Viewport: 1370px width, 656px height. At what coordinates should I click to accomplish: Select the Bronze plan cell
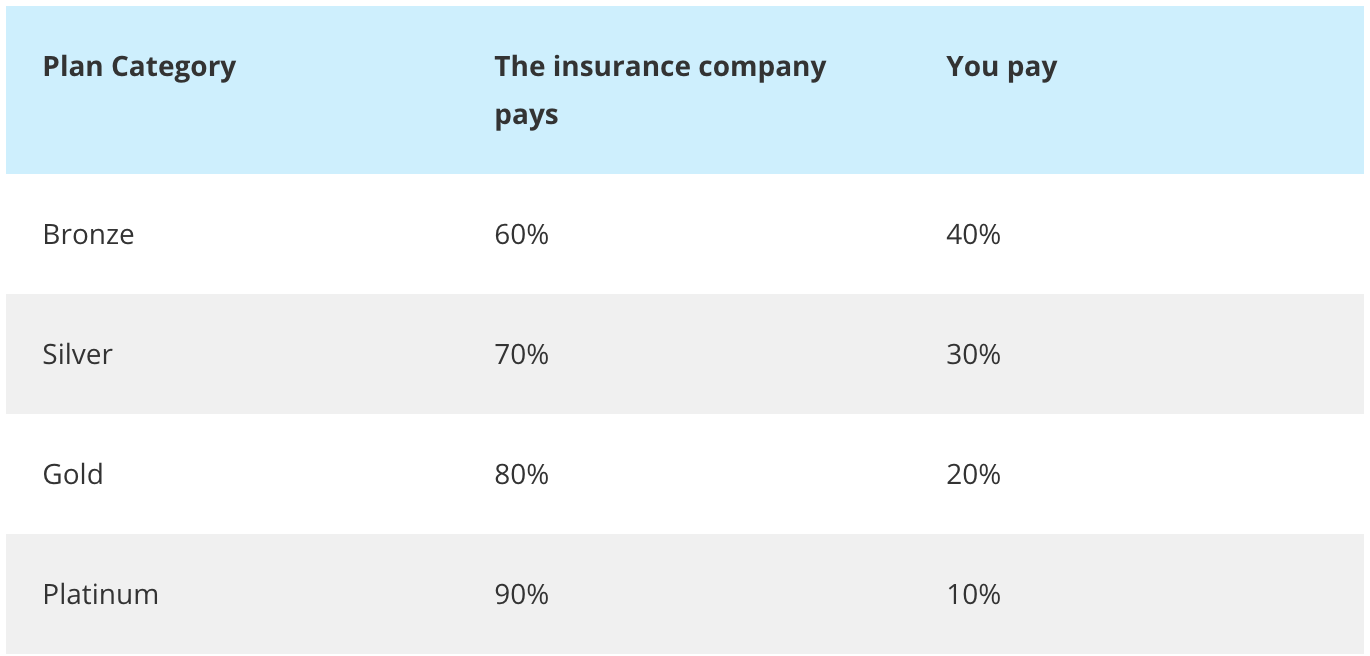coord(88,234)
